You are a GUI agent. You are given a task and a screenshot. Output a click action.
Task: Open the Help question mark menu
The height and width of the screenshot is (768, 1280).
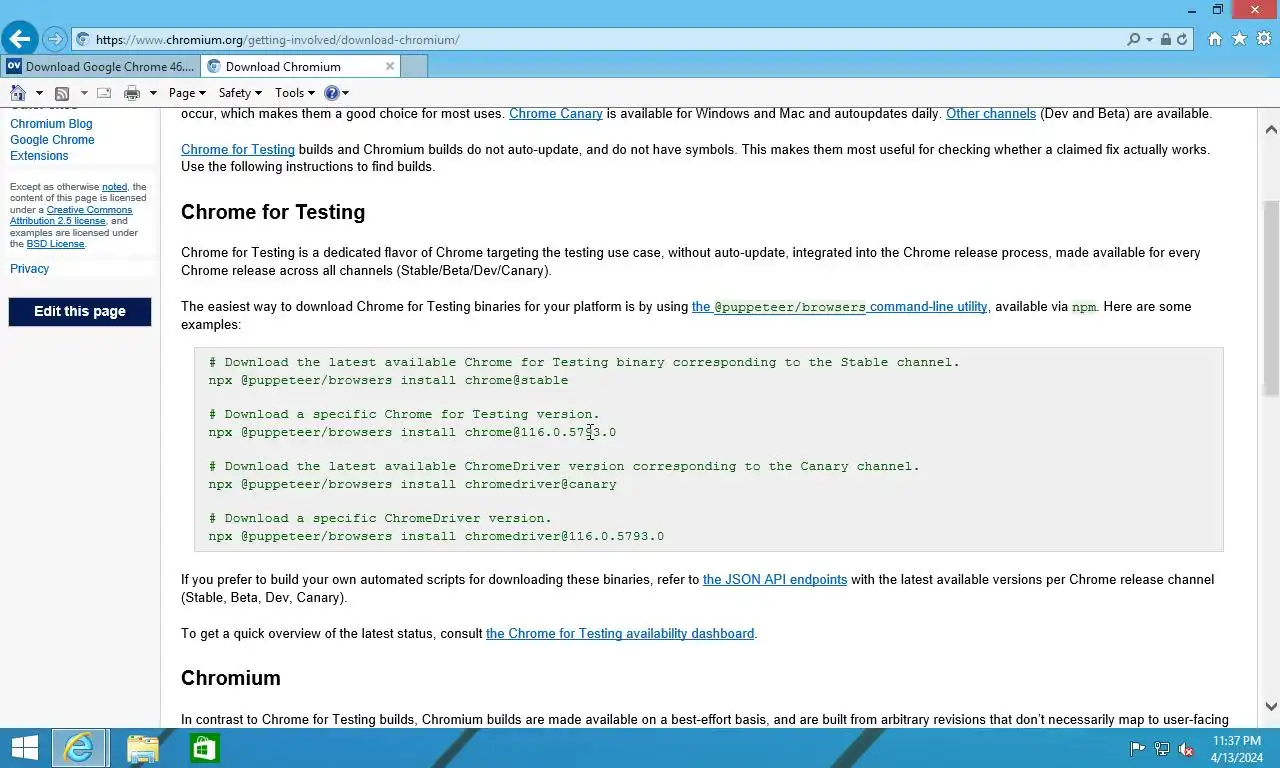click(337, 93)
